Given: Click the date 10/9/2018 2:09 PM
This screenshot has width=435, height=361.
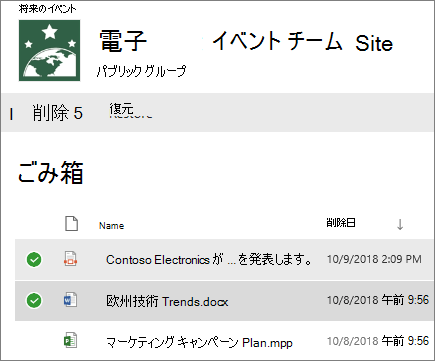Looking at the screenshot, I should pos(374,259).
